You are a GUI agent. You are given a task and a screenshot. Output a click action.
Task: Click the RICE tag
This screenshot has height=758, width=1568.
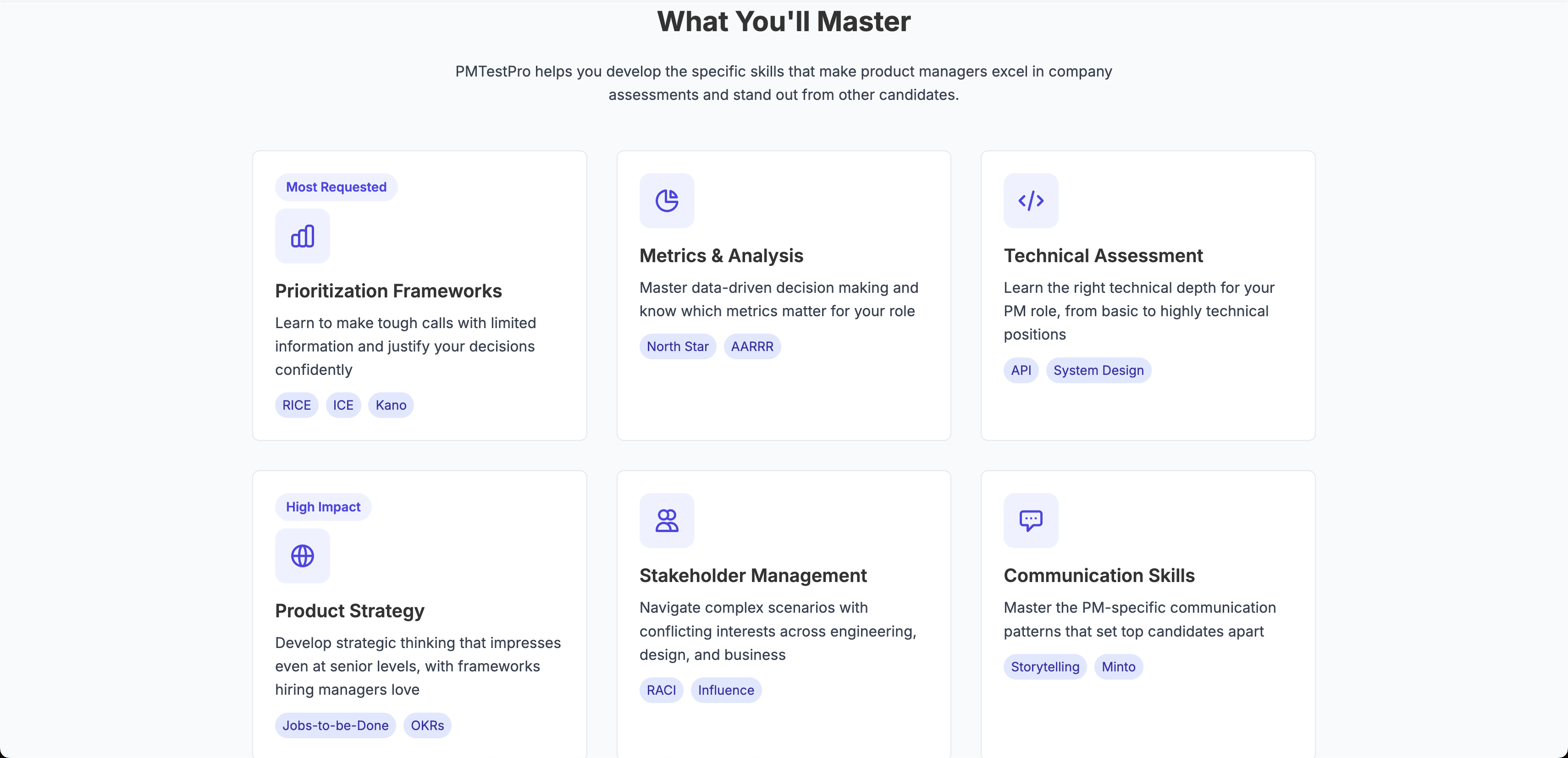coord(297,405)
